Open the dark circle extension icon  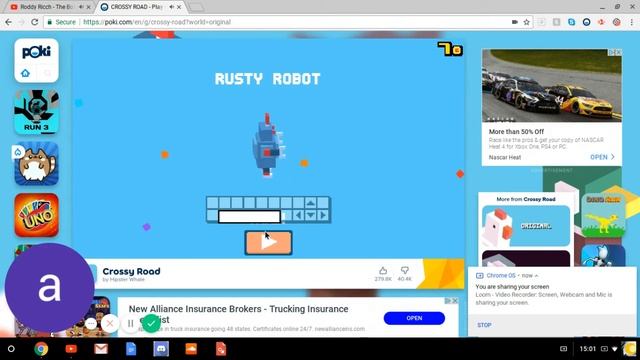click(587, 22)
